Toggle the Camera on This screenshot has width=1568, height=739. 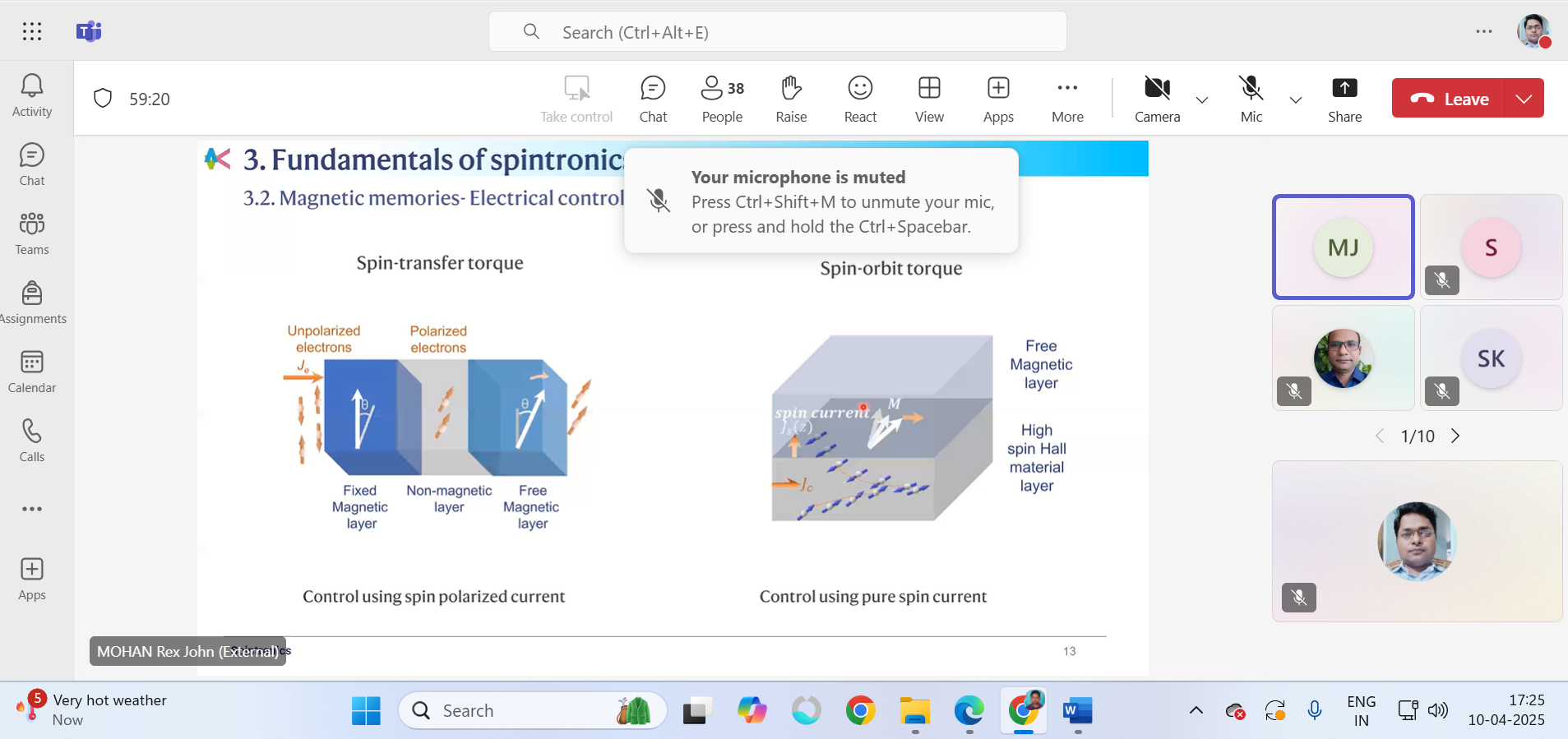1157,99
